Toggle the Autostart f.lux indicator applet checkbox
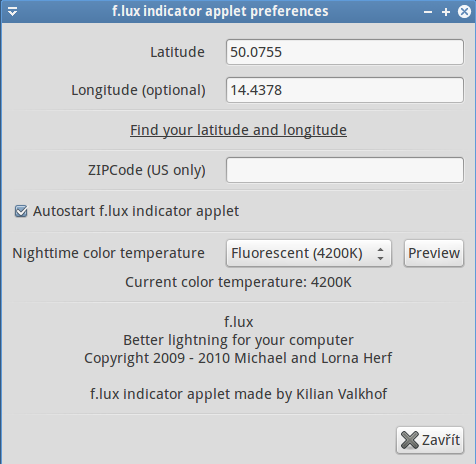476x464 pixels. [21, 211]
